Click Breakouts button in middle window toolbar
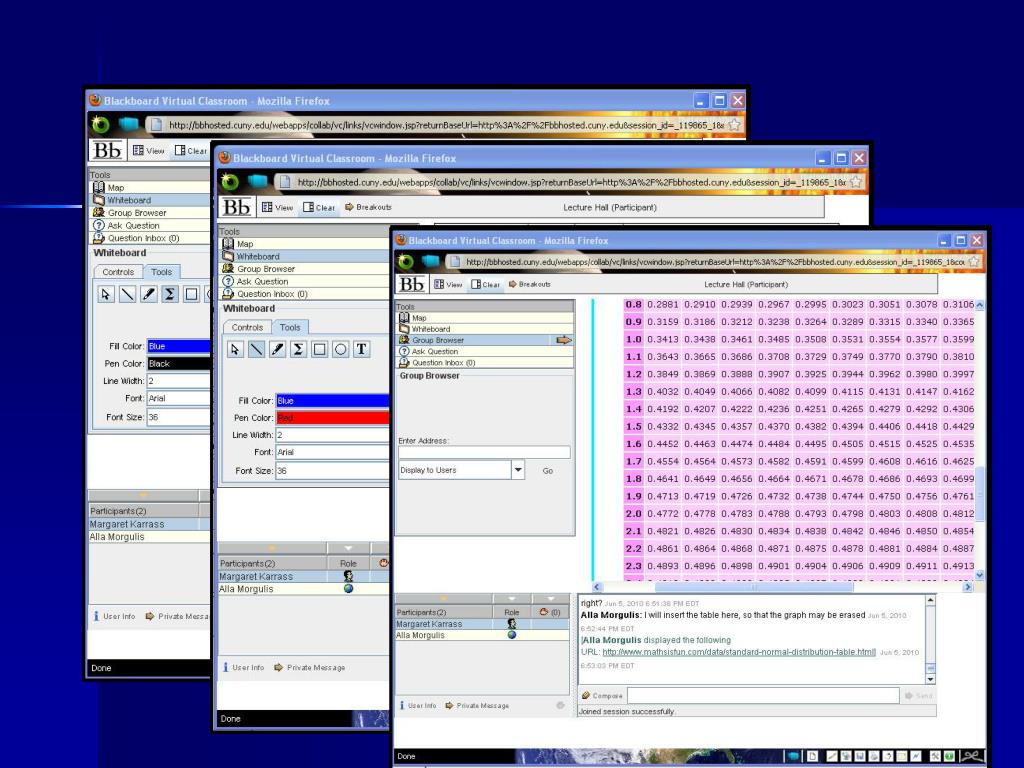 click(368, 207)
